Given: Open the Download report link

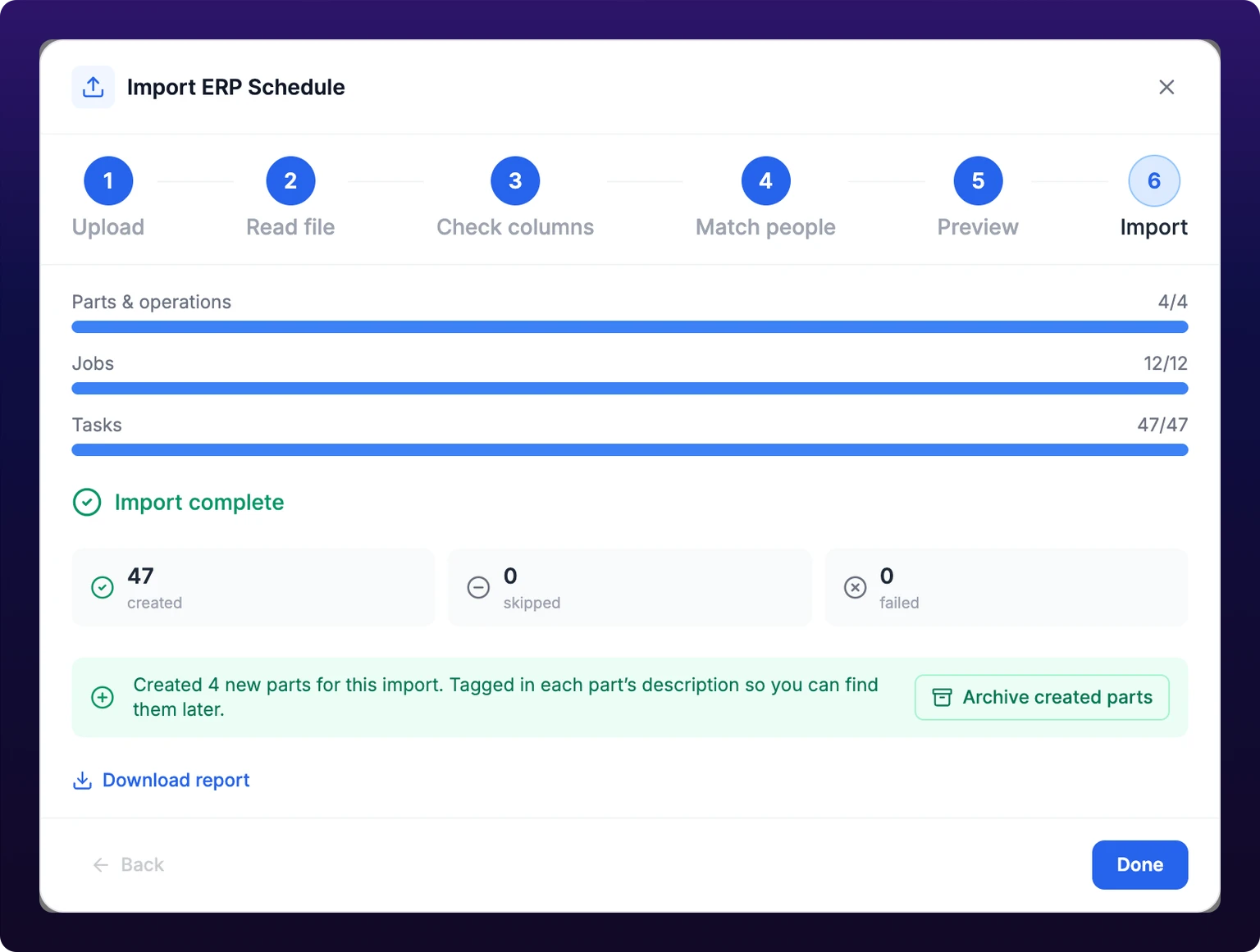Looking at the screenshot, I should pyautogui.click(x=161, y=780).
